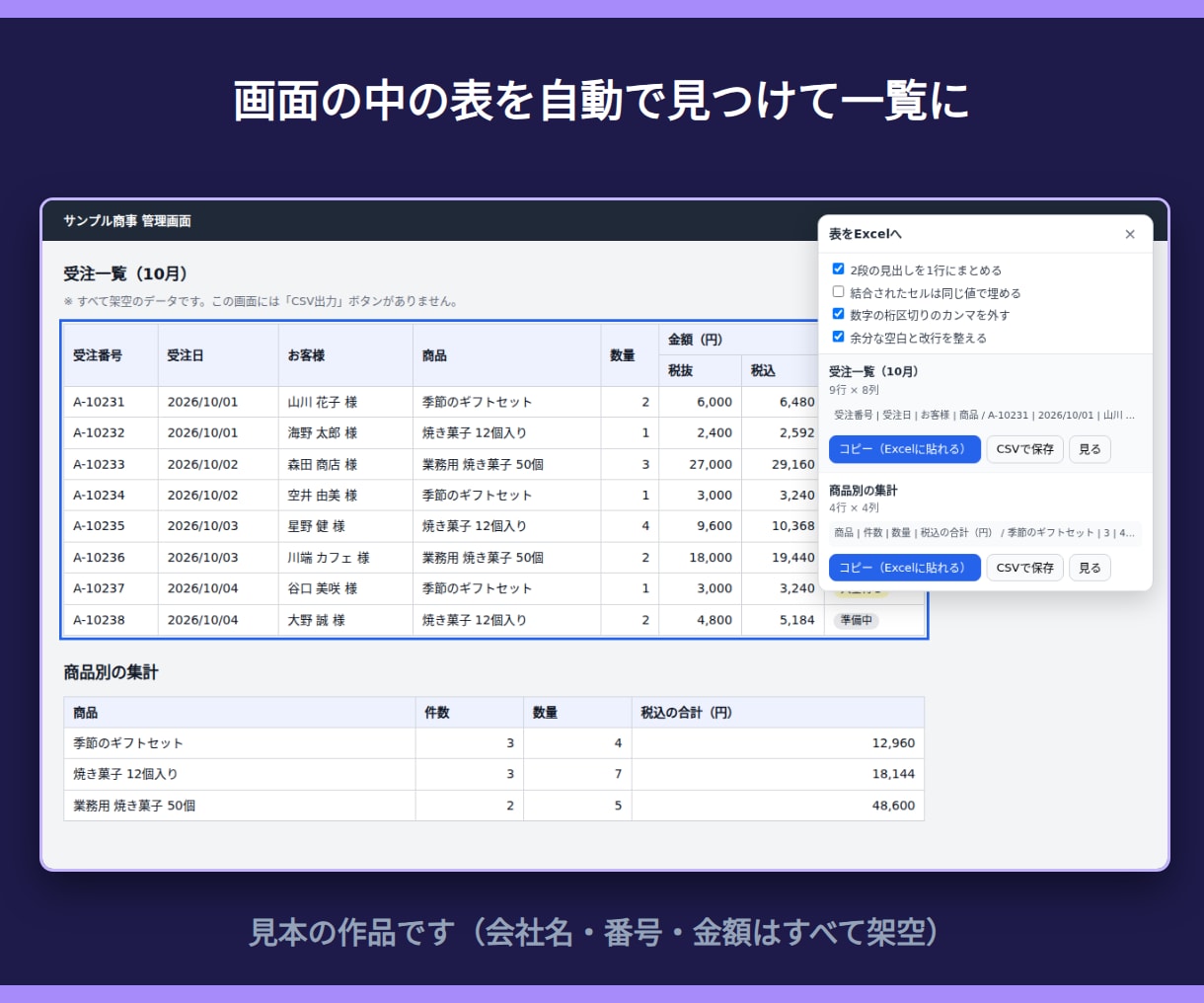
Task: Select order number A-10238 cell
Action: (111, 620)
